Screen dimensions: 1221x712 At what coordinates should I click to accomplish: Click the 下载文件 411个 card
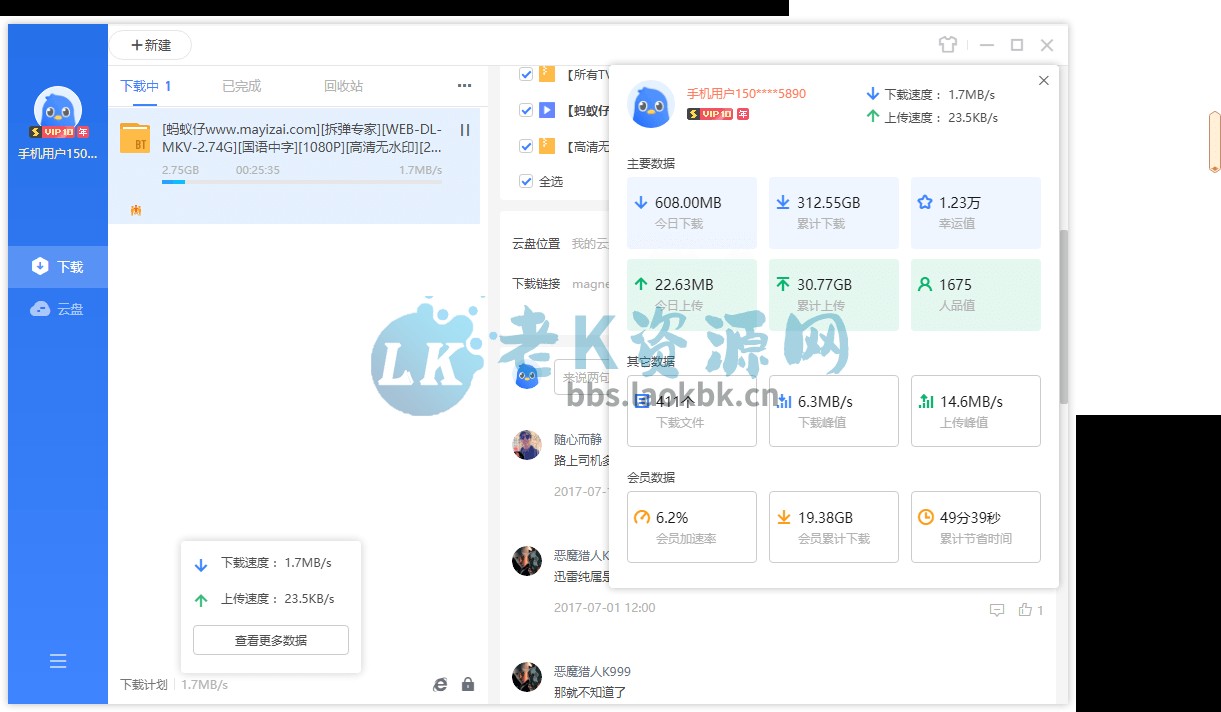692,411
